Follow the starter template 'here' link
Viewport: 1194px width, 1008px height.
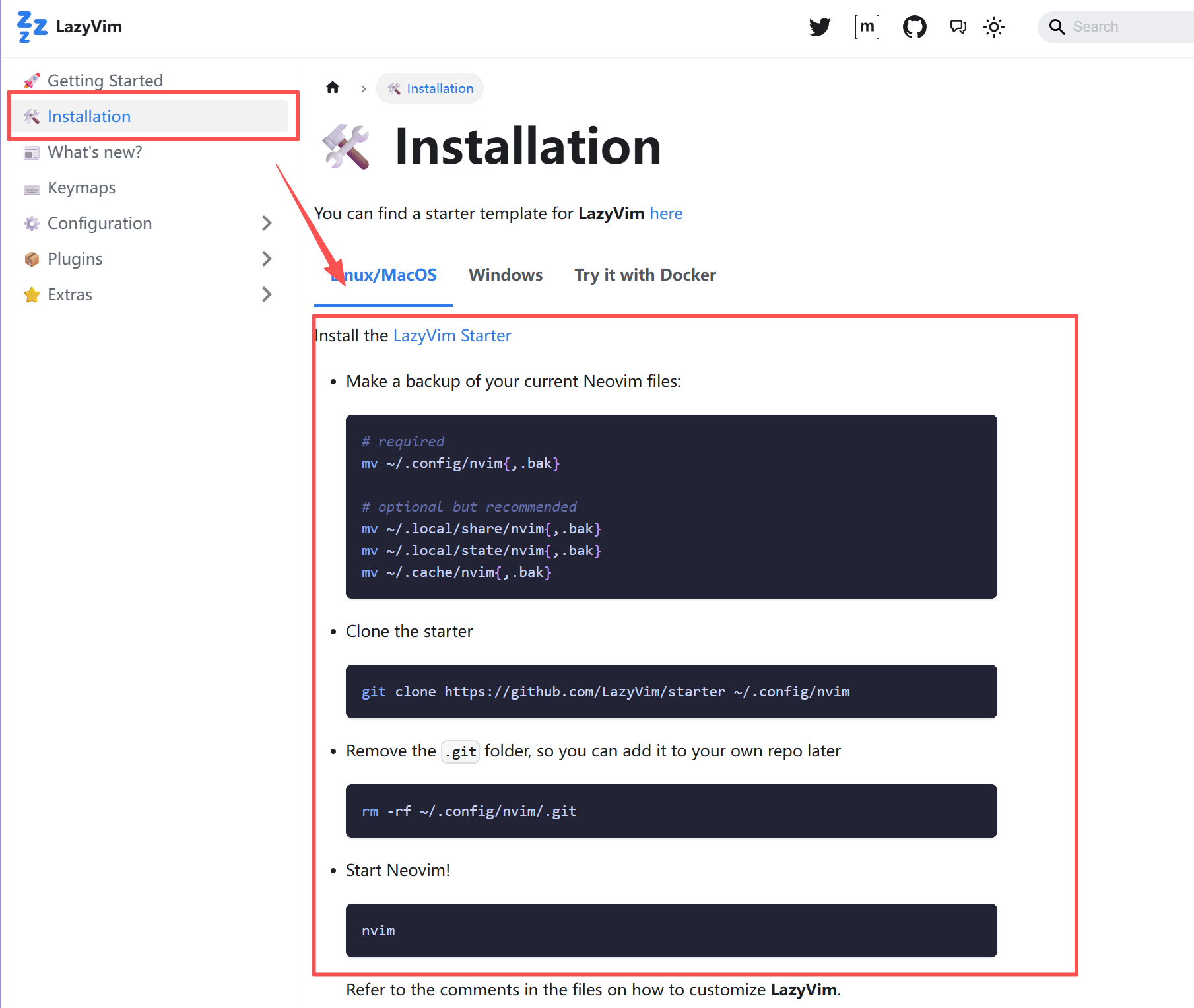666,214
